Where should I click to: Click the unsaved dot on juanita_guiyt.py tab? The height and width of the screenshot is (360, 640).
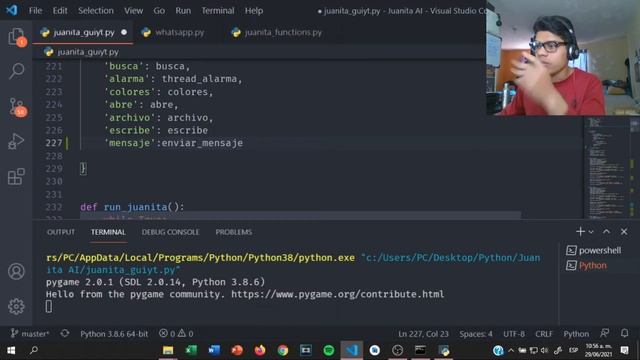(124, 32)
